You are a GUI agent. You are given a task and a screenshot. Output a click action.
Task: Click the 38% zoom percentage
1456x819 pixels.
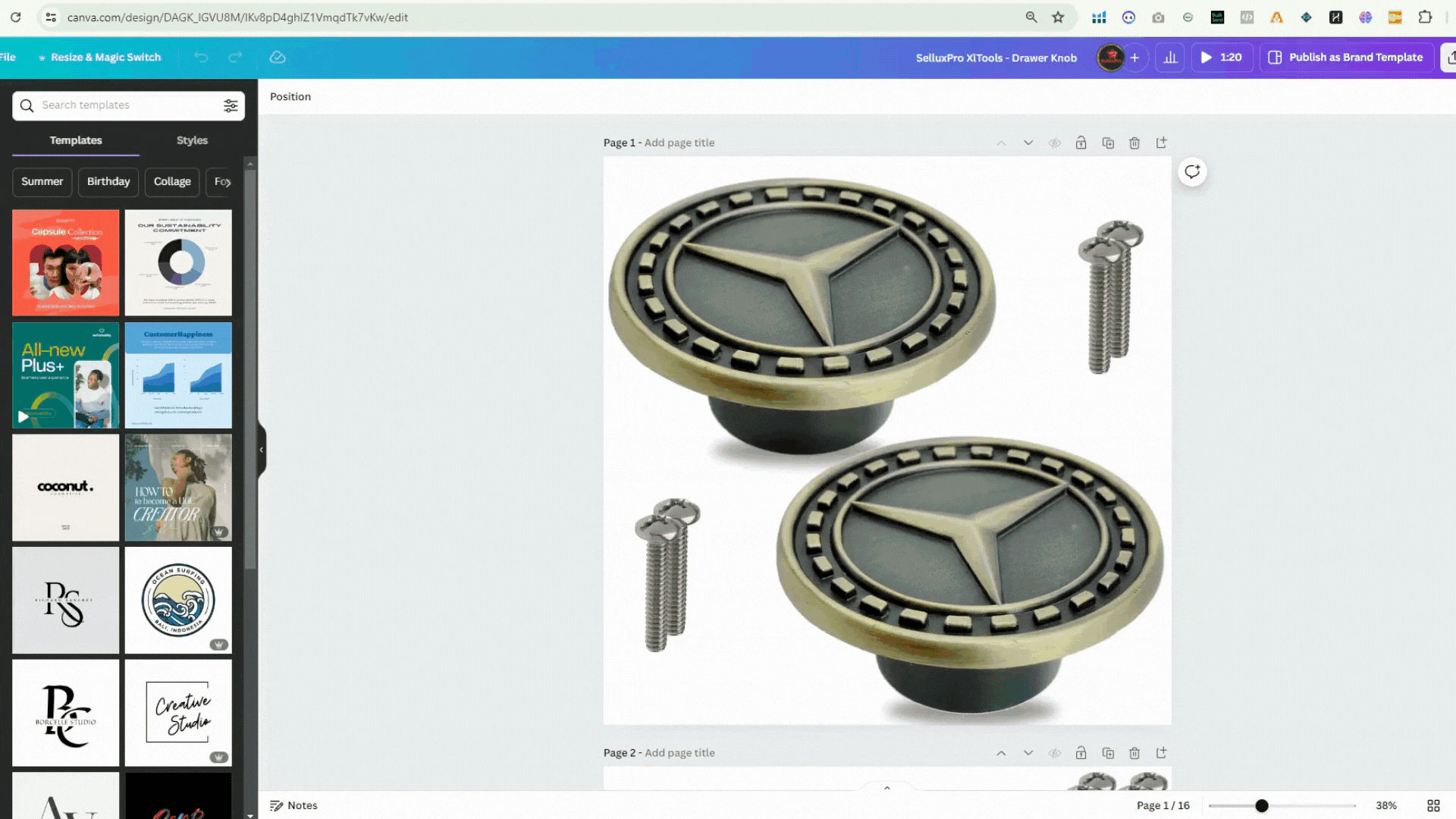click(1386, 805)
